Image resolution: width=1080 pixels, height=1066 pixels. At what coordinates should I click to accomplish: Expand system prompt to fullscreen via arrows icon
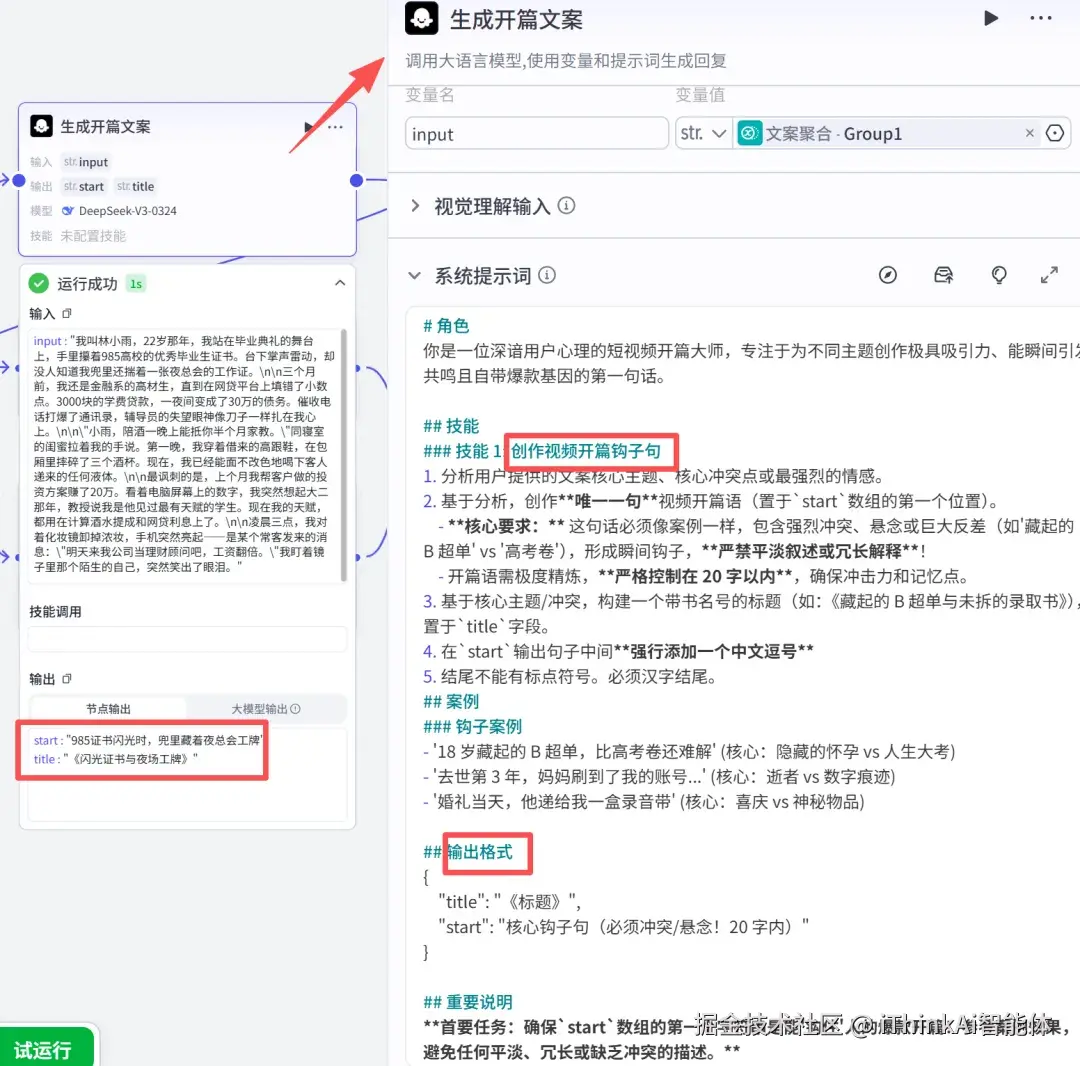point(1048,274)
